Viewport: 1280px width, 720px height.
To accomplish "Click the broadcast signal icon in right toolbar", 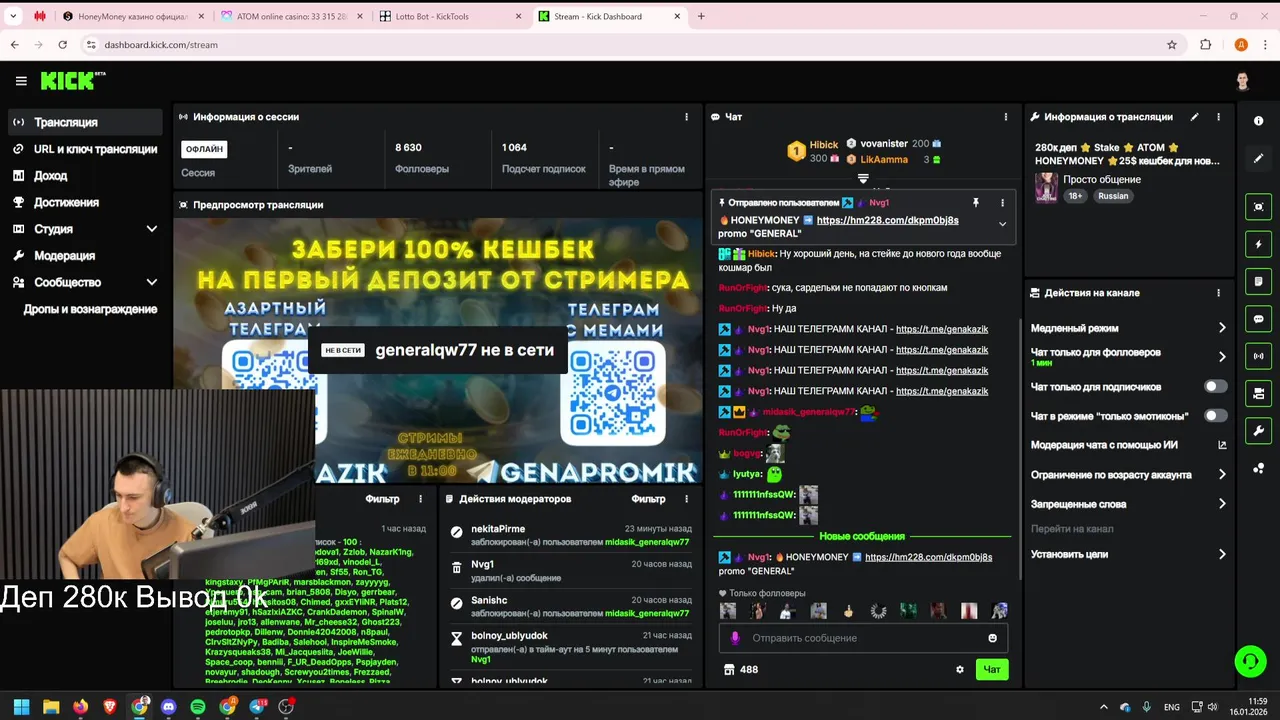I will 1258,356.
